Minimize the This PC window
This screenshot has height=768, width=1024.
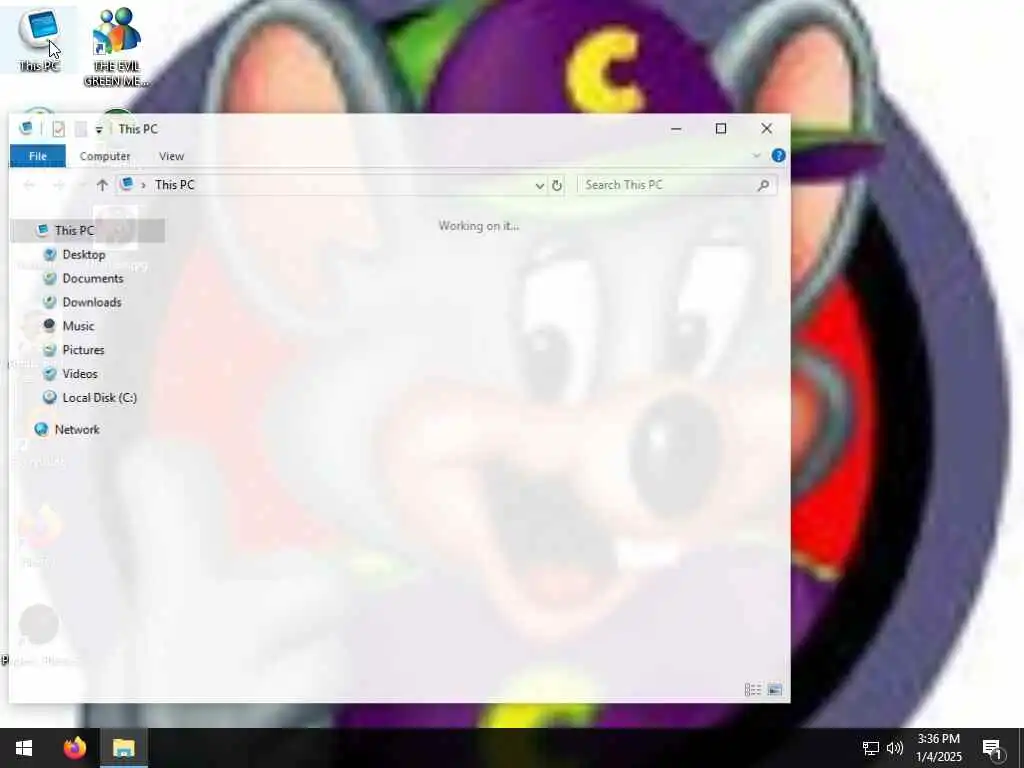(676, 129)
